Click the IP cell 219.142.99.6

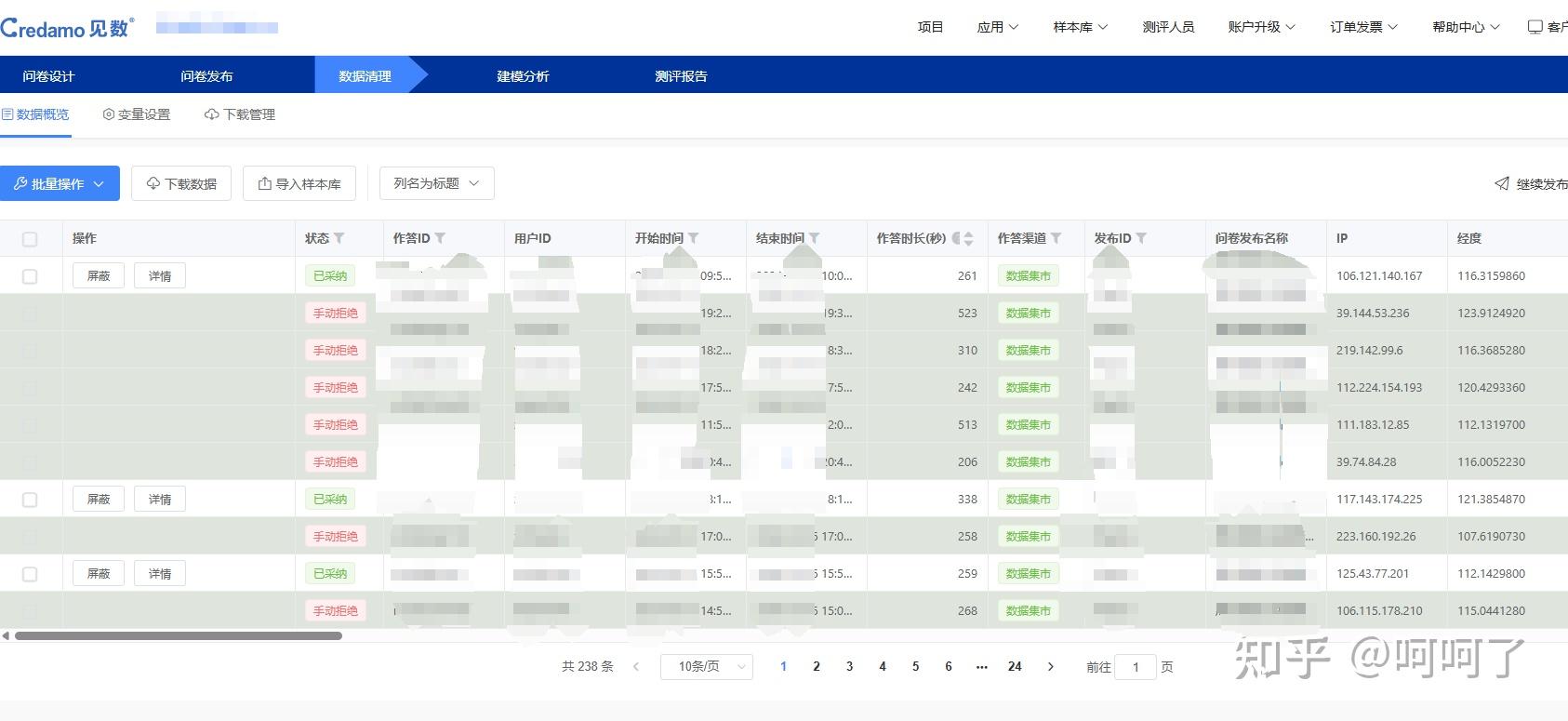click(1370, 351)
